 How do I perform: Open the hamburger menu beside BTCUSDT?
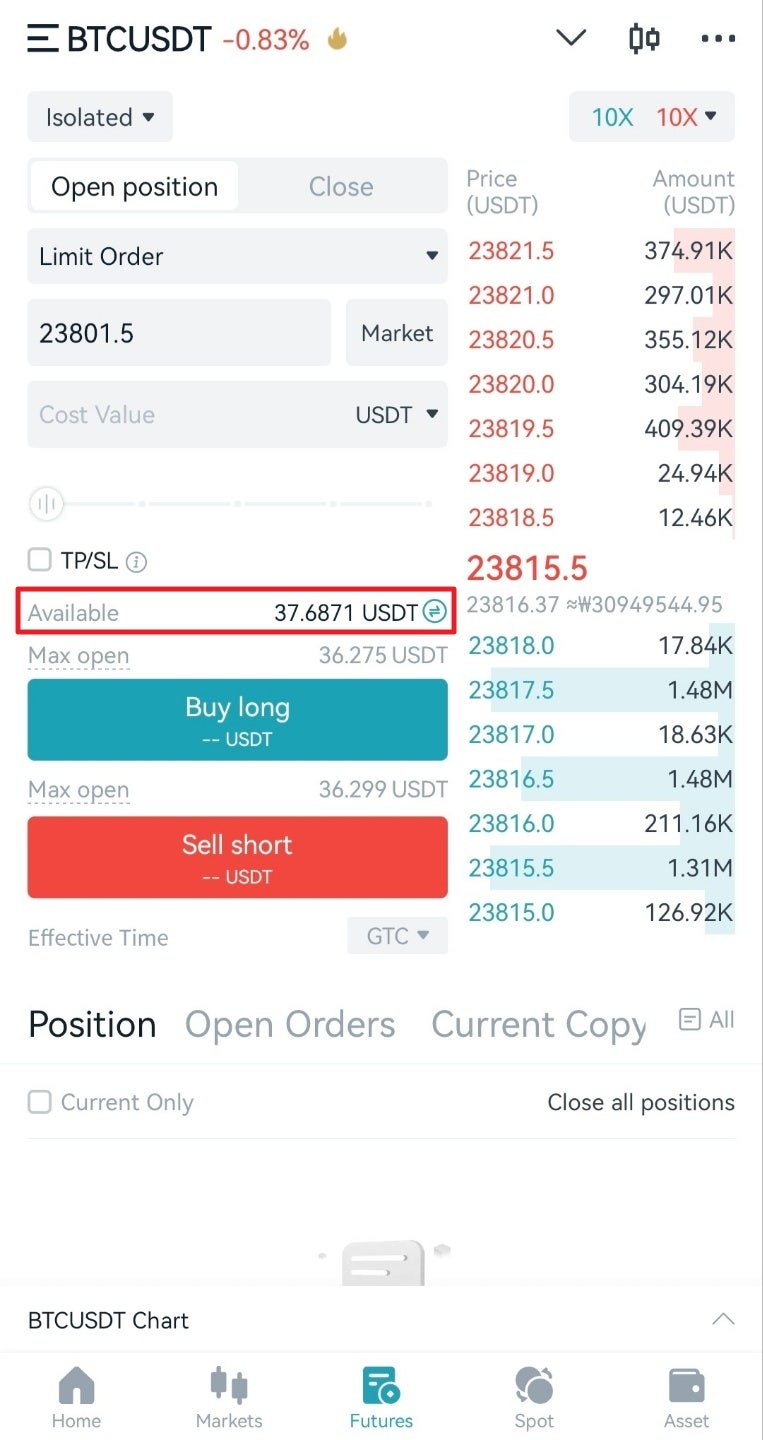(x=43, y=39)
